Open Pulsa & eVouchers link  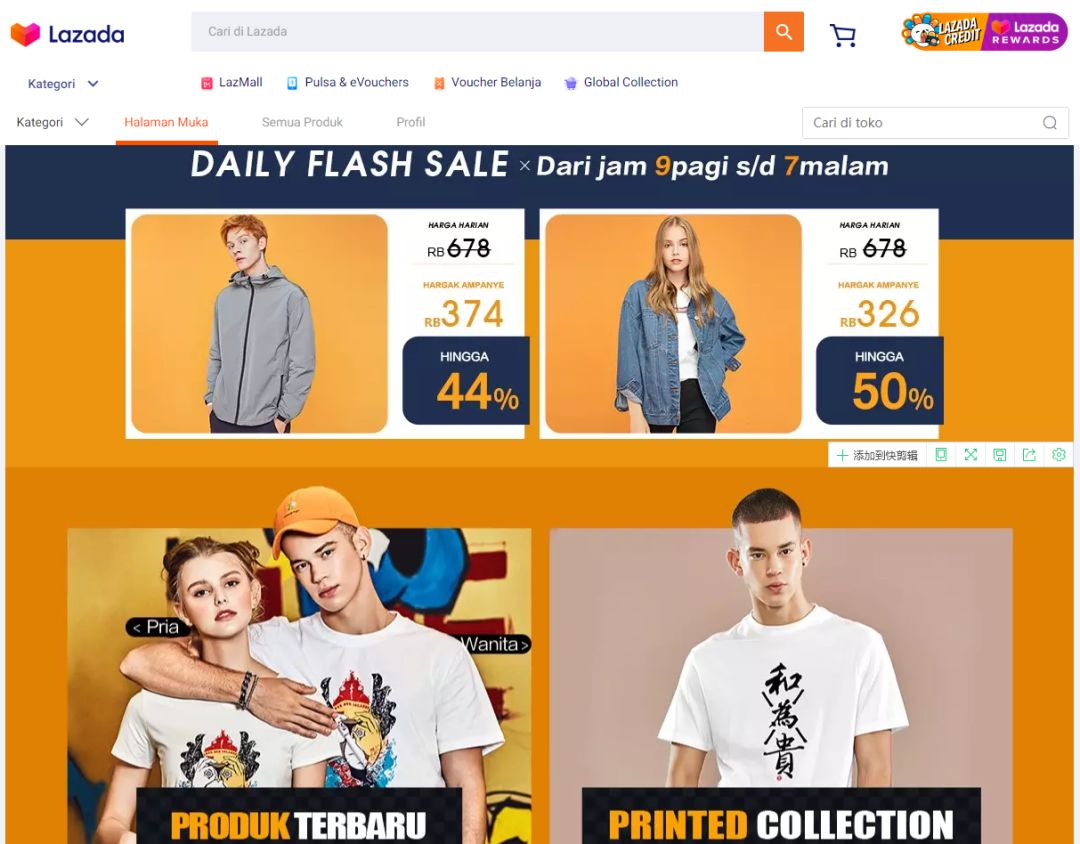(348, 83)
